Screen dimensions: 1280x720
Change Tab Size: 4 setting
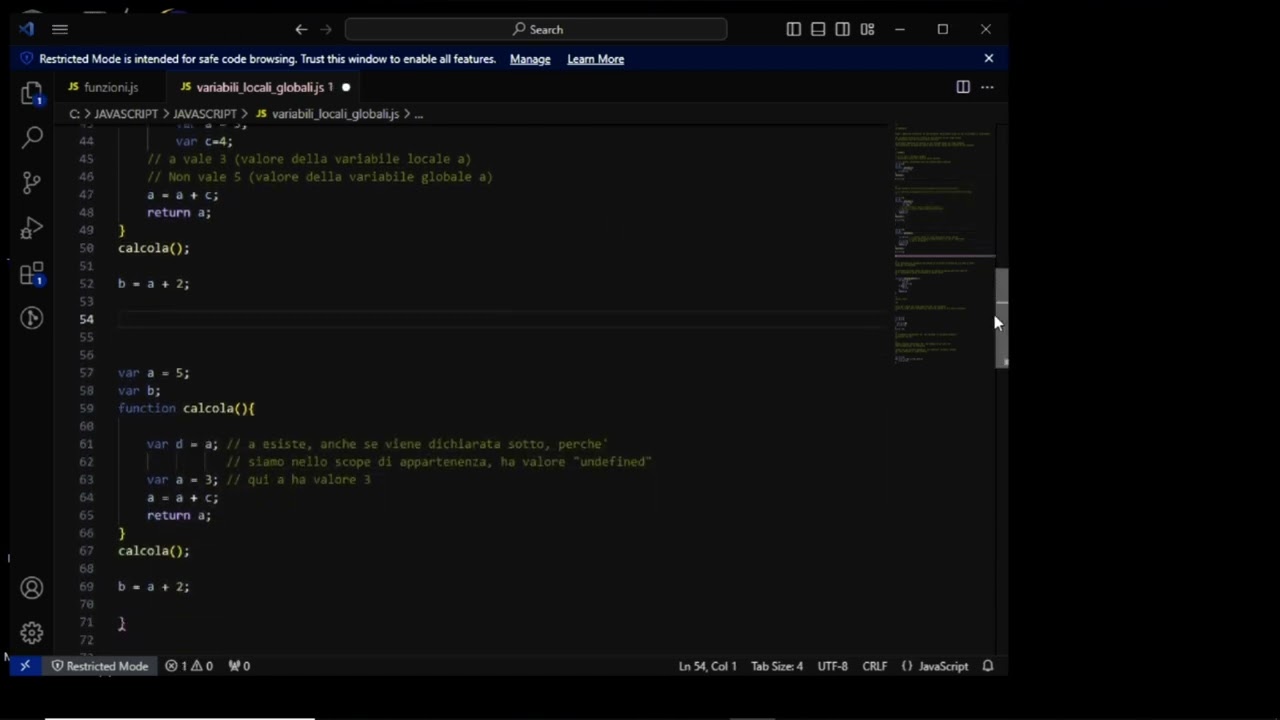[777, 666]
